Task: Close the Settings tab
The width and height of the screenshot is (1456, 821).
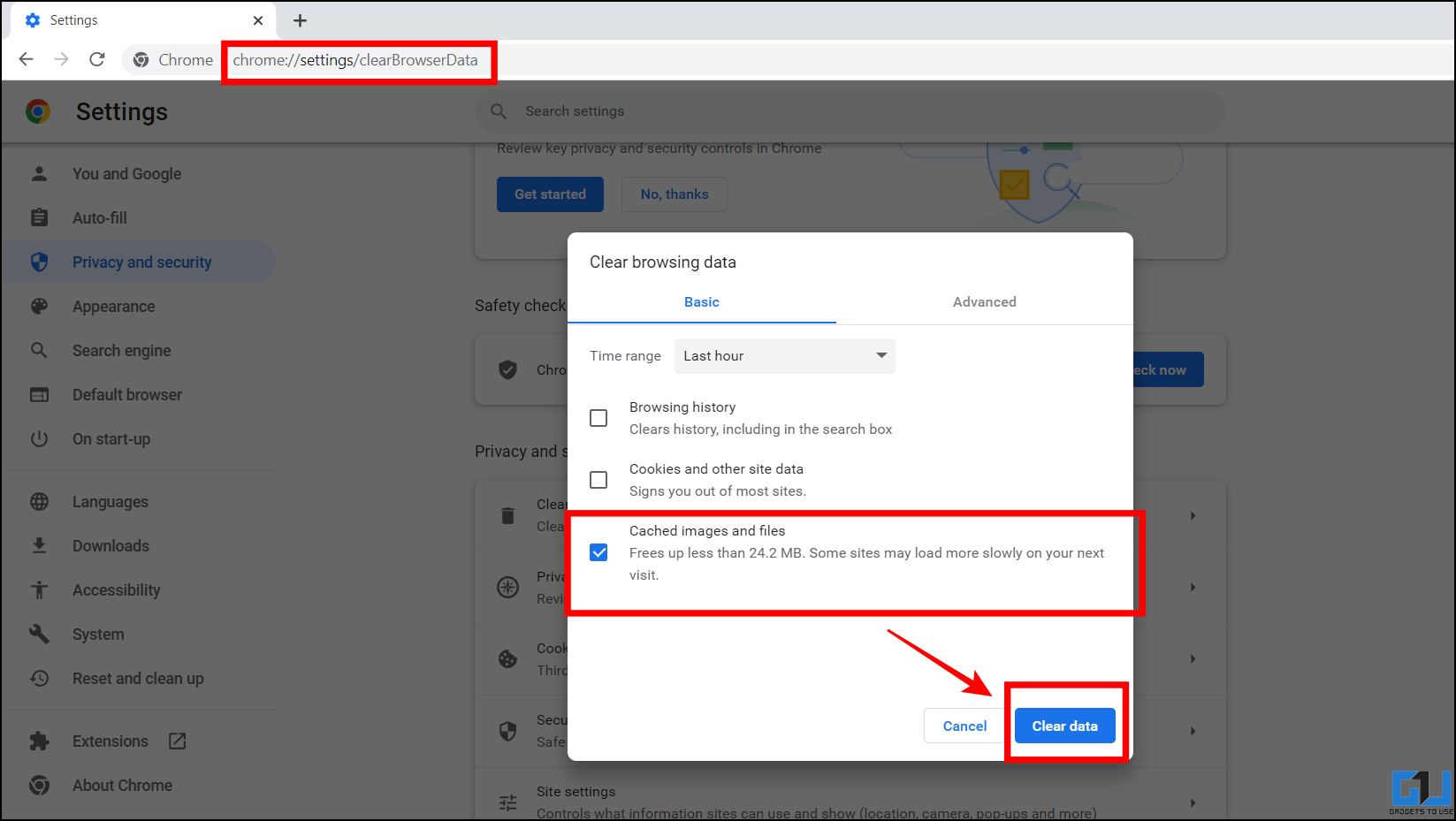Action: tap(258, 20)
